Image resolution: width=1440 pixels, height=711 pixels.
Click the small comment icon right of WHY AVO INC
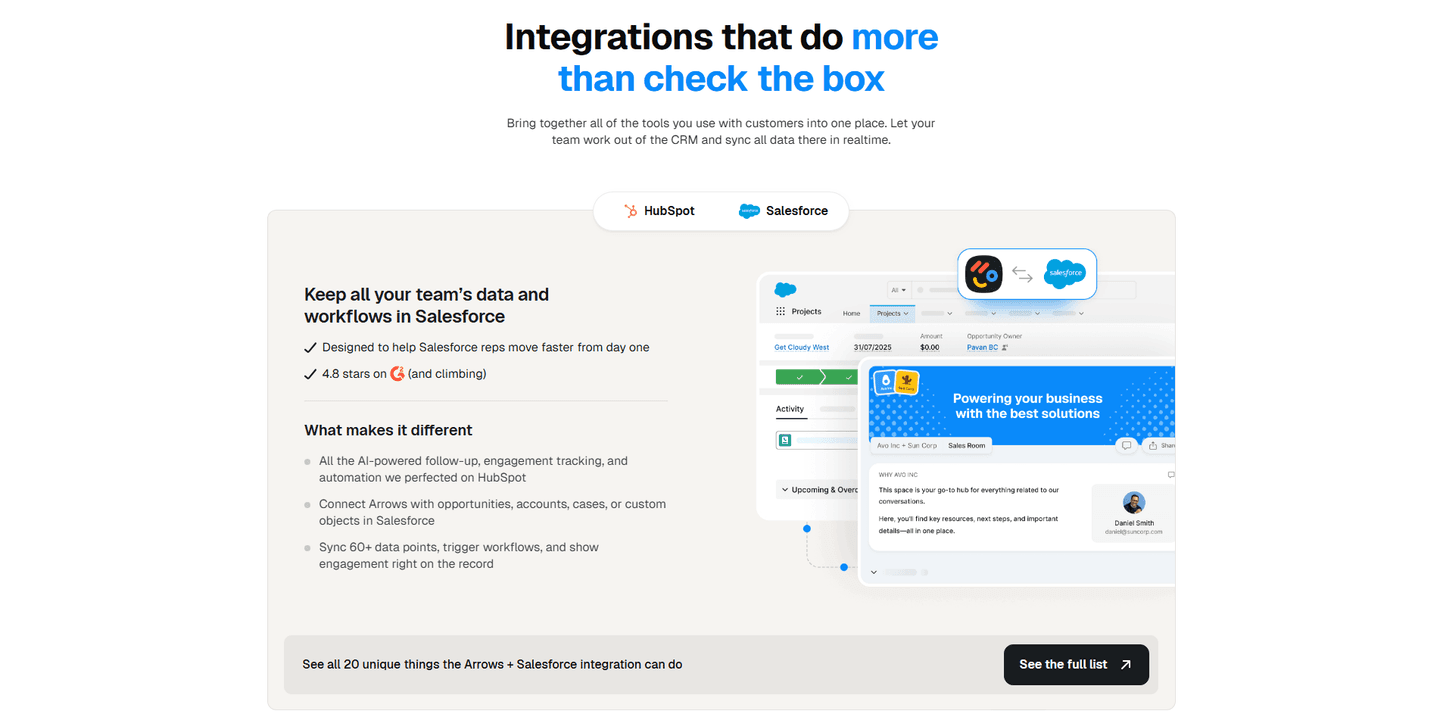click(x=1171, y=475)
